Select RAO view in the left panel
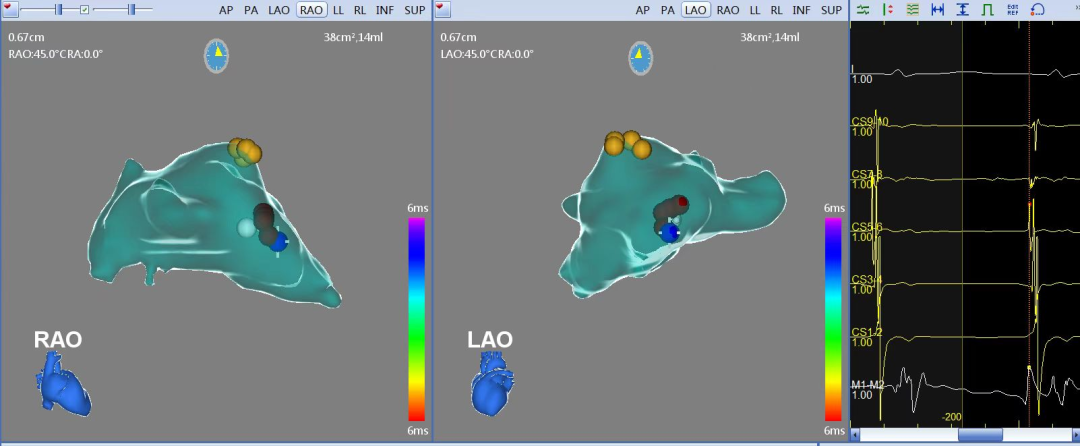Viewport: 1080px width, 446px height. (x=311, y=10)
